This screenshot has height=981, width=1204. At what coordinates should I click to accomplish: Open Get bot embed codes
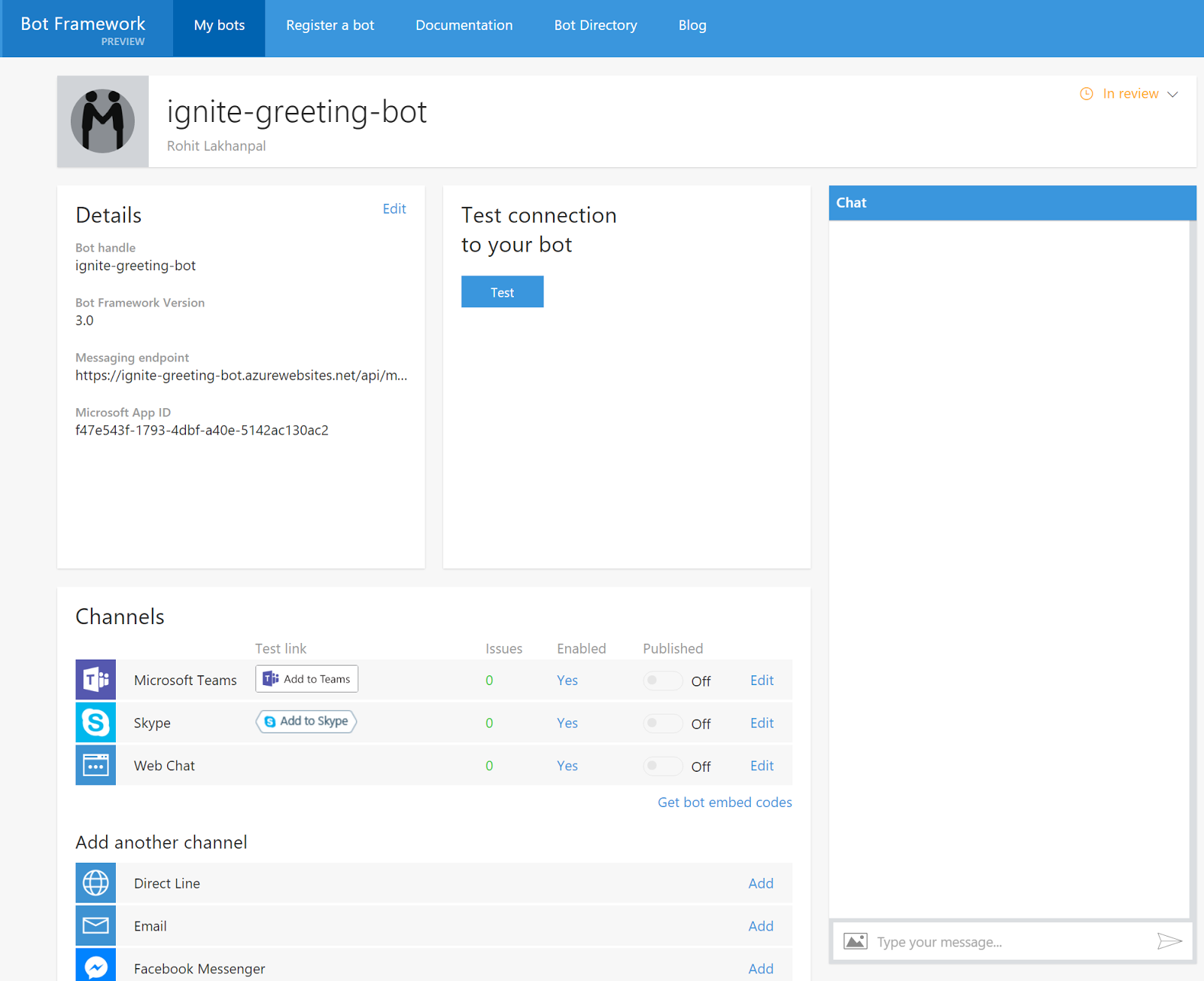coord(724,802)
